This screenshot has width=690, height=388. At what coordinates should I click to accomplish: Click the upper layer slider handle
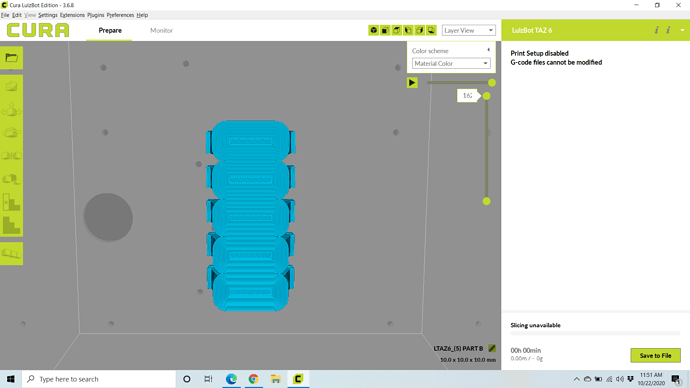coord(486,96)
